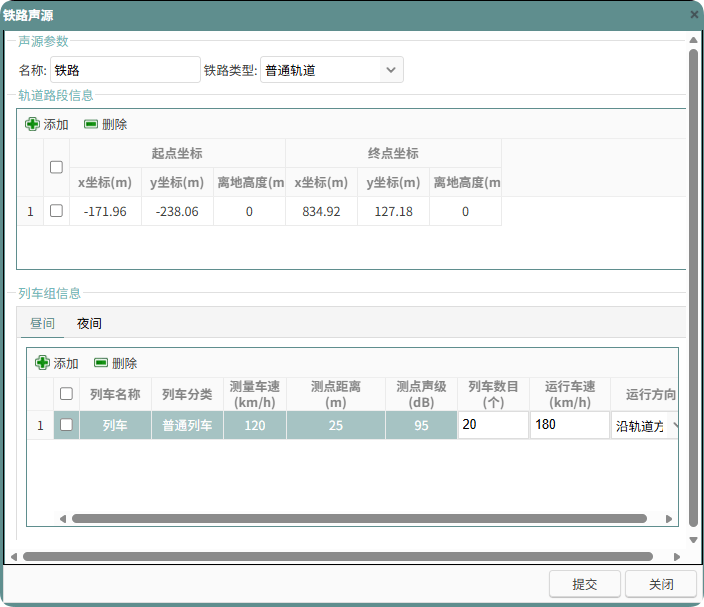Screen dimensions: 704x607
Task: Click 删除 label in train group section
Action: pyautogui.click(x=124, y=363)
